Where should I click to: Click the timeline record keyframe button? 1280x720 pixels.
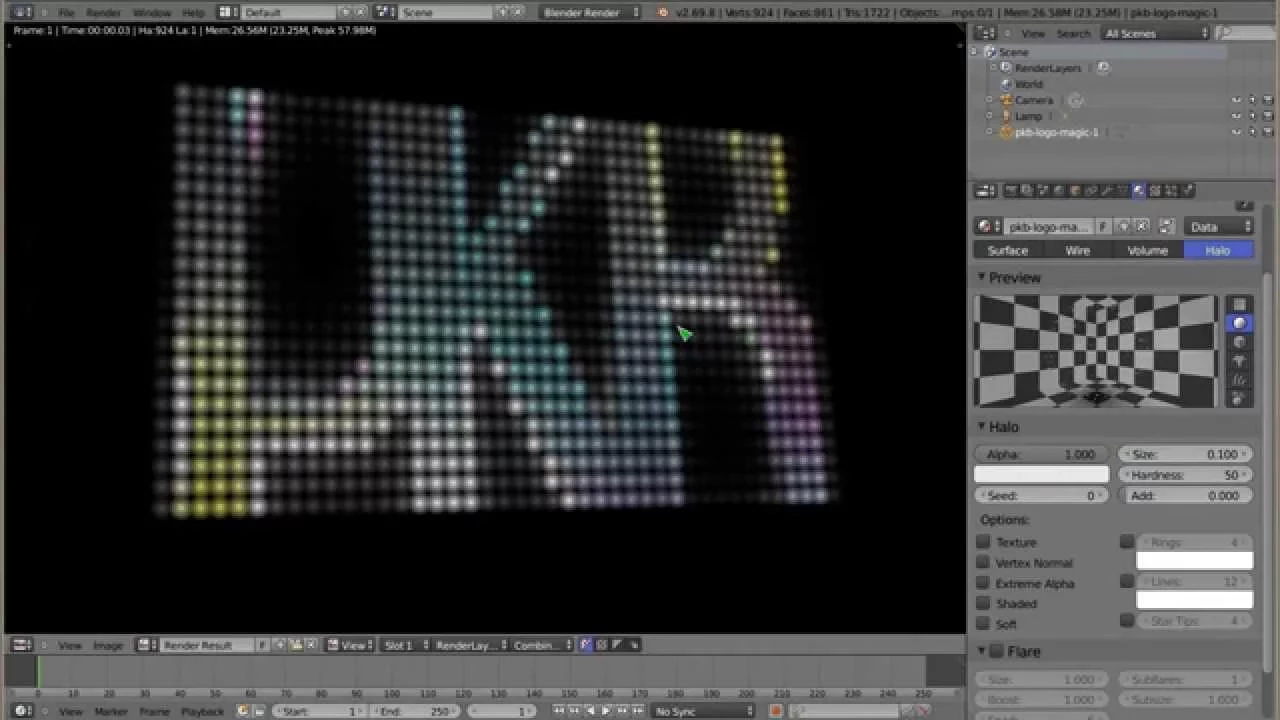click(775, 711)
